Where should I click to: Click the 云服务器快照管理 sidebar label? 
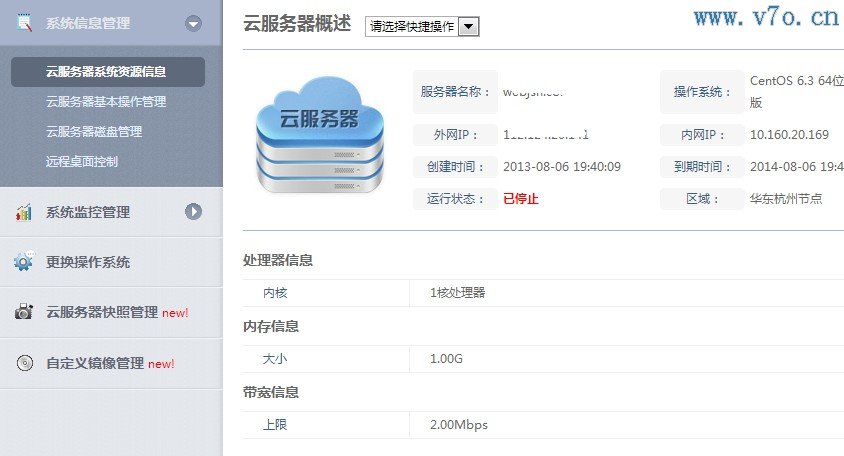102,312
